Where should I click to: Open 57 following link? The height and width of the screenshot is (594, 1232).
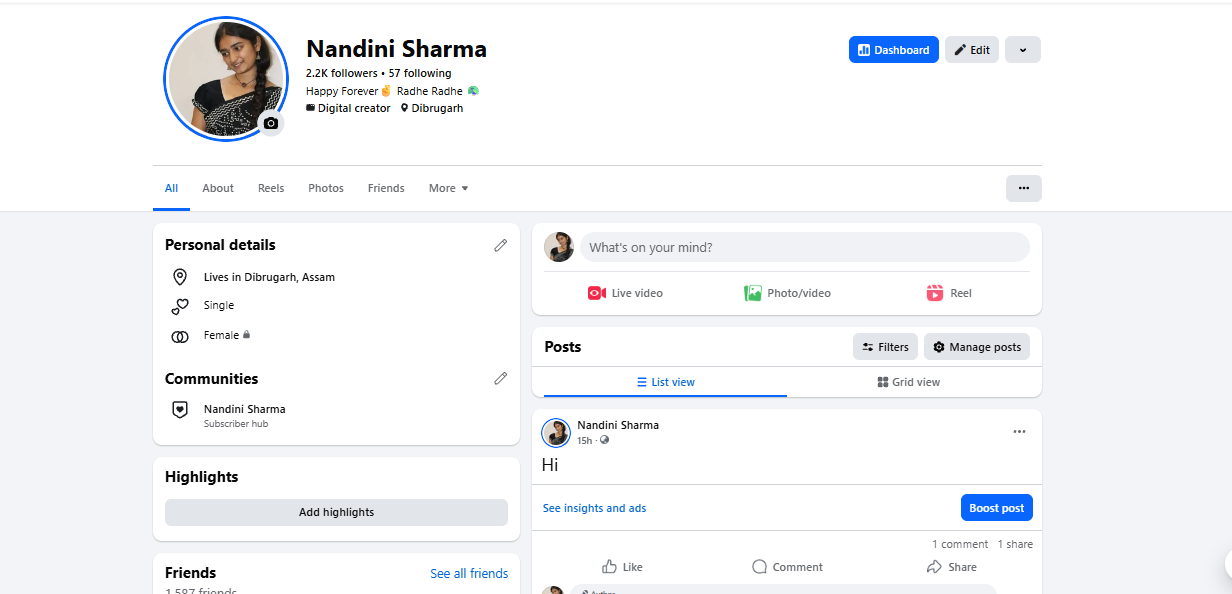420,73
